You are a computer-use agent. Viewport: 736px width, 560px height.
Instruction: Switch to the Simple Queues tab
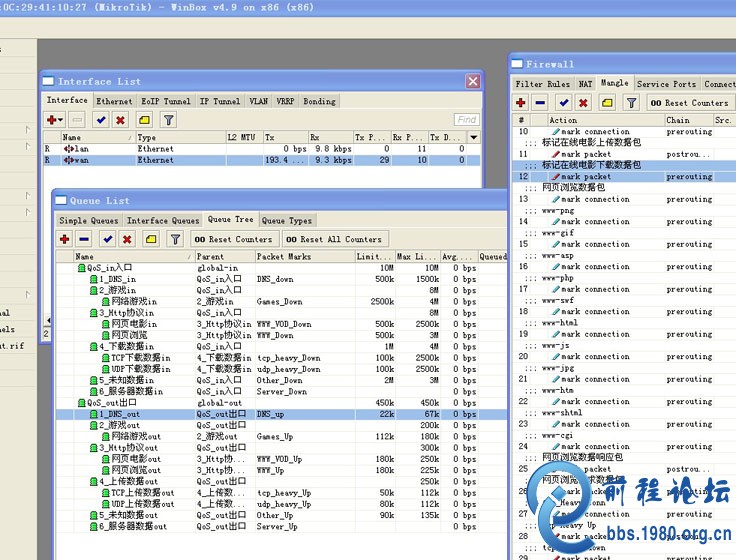[x=88, y=220]
